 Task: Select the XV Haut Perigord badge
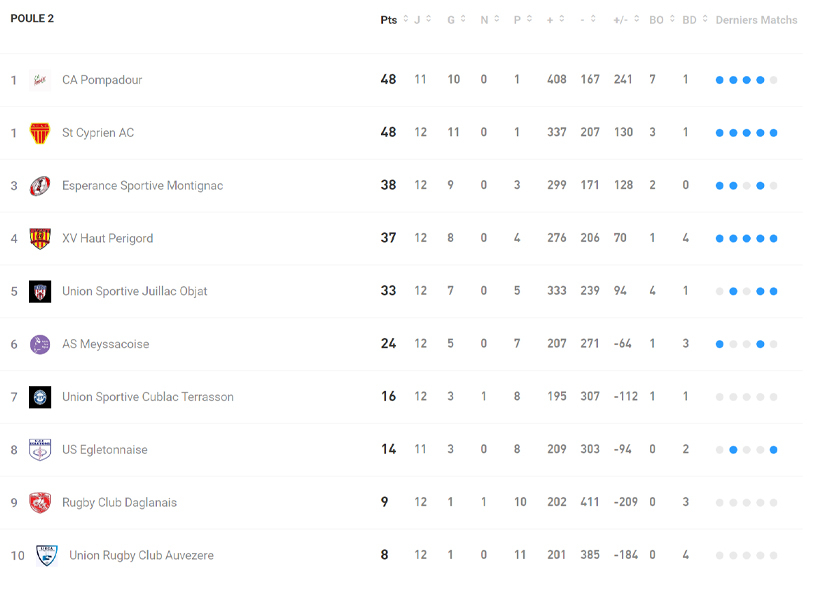pyautogui.click(x=40, y=239)
